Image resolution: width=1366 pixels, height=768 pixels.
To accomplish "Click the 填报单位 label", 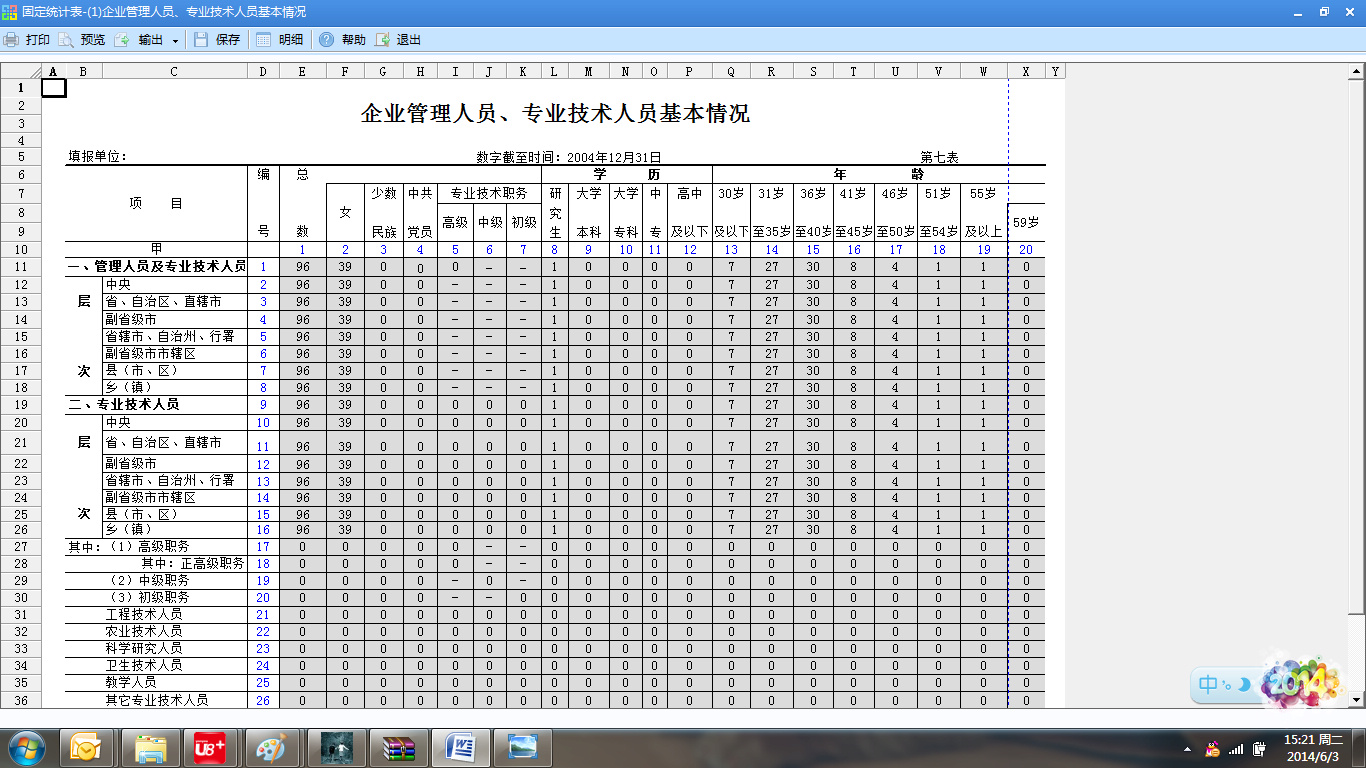I will tap(98, 157).
